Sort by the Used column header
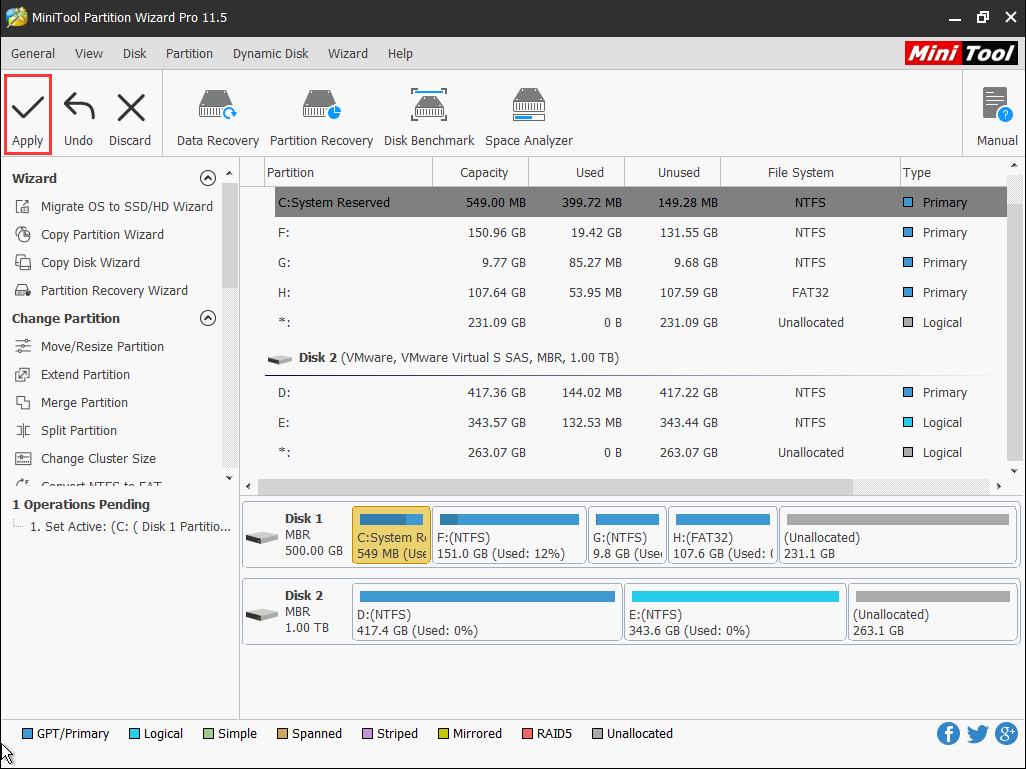This screenshot has width=1026, height=769. (x=576, y=173)
